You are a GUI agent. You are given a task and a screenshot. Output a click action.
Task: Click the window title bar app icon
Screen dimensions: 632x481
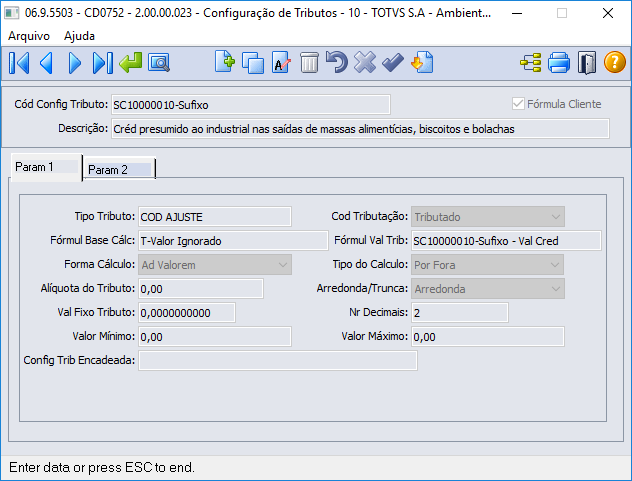pos(11,13)
